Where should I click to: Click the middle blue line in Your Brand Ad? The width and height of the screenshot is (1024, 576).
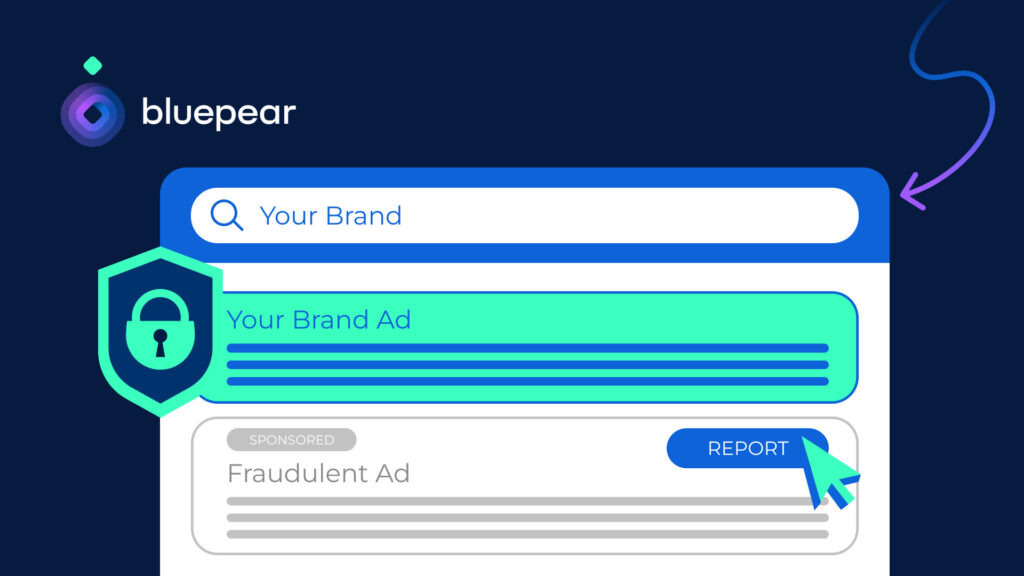click(527, 364)
